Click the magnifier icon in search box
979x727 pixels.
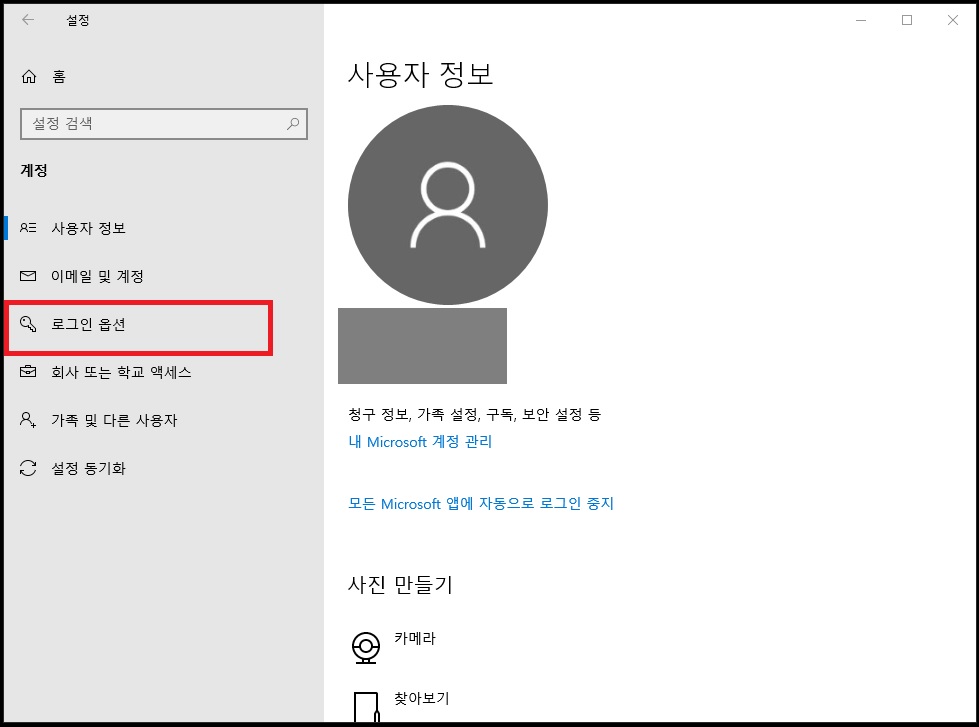293,124
